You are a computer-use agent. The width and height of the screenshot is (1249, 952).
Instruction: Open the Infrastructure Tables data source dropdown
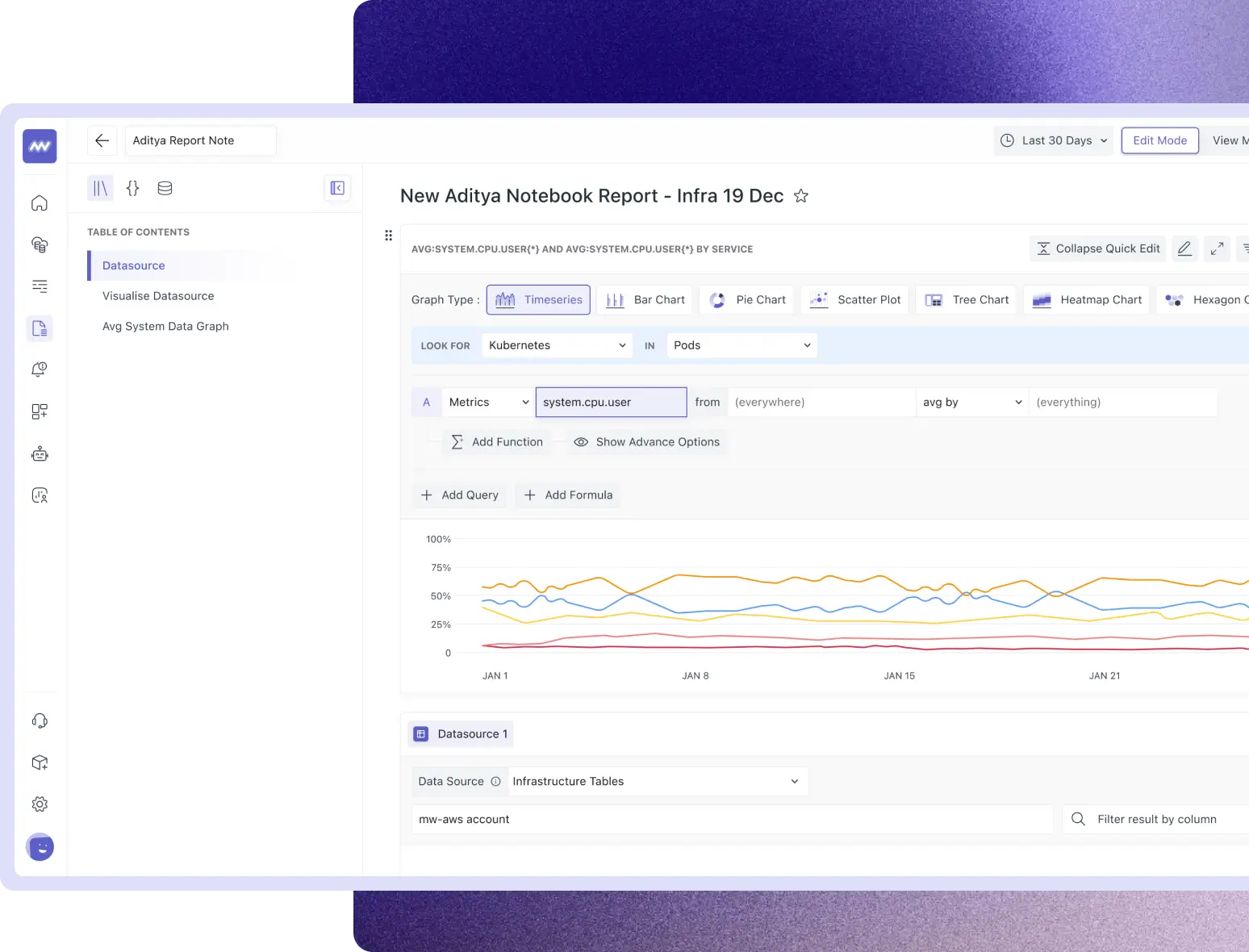[658, 782]
